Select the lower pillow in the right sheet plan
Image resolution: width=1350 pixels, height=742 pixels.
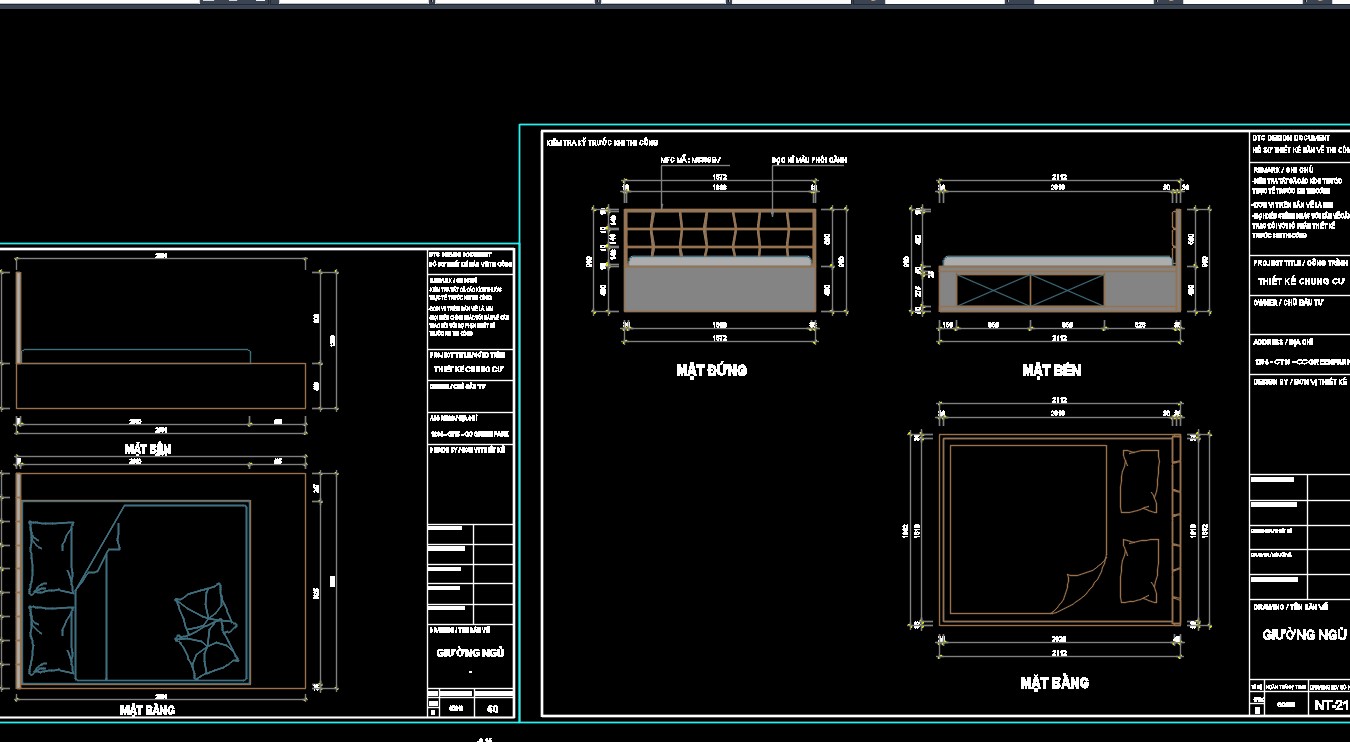pos(1141,572)
